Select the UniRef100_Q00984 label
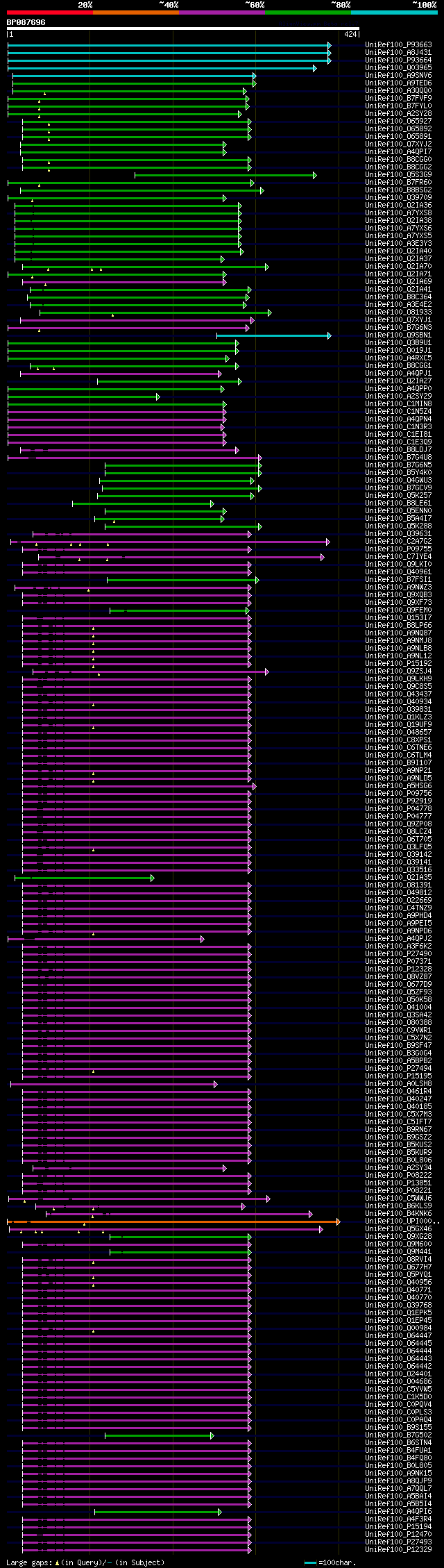This screenshot has width=444, height=1568. coord(398,1328)
